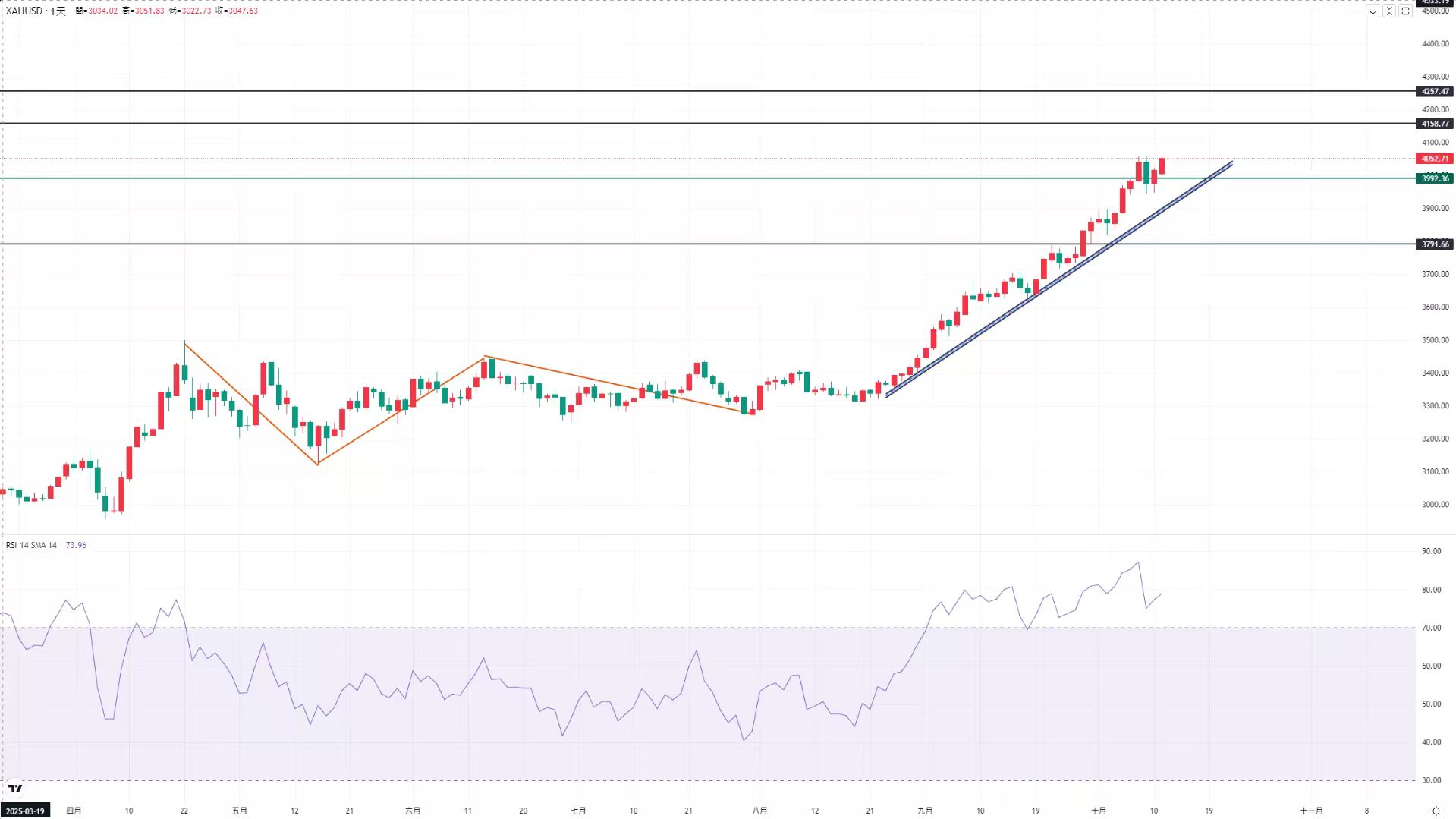This screenshot has height=819, width=1456.
Task: Click the collapse pane icon between arrow and square
Action: 1388,11
